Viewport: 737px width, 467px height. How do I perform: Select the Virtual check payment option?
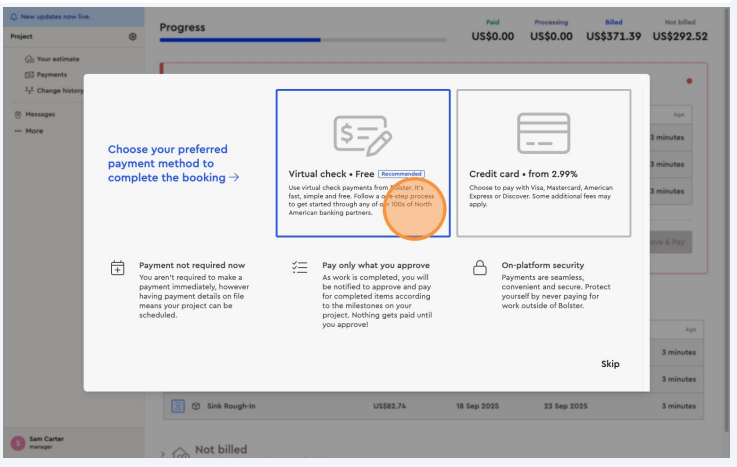coord(362,163)
